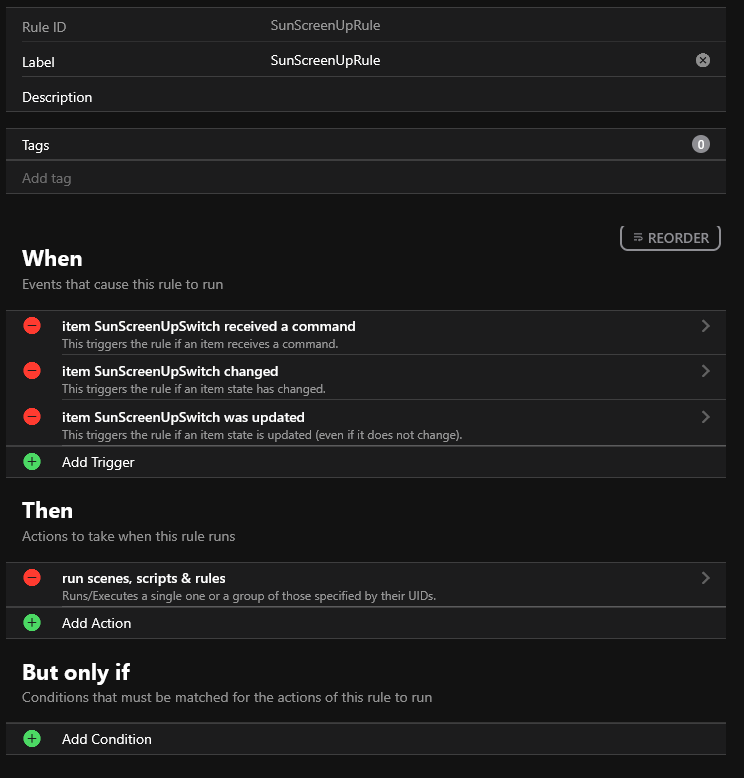Viewport: 744px width, 778px height.
Task: Open the 'run scenes, scripts & rules' chevron
Action: click(706, 577)
